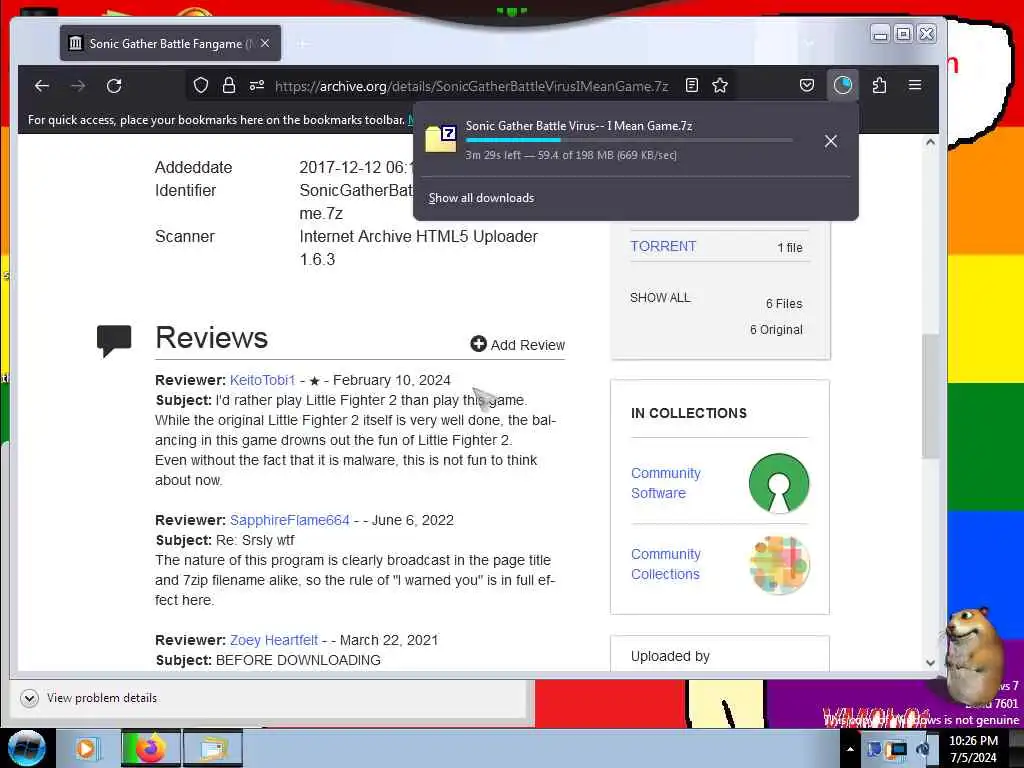Close the Sonic Gather Battle Fangame tab
Viewport: 1024px width, 768px height.
coord(265,43)
